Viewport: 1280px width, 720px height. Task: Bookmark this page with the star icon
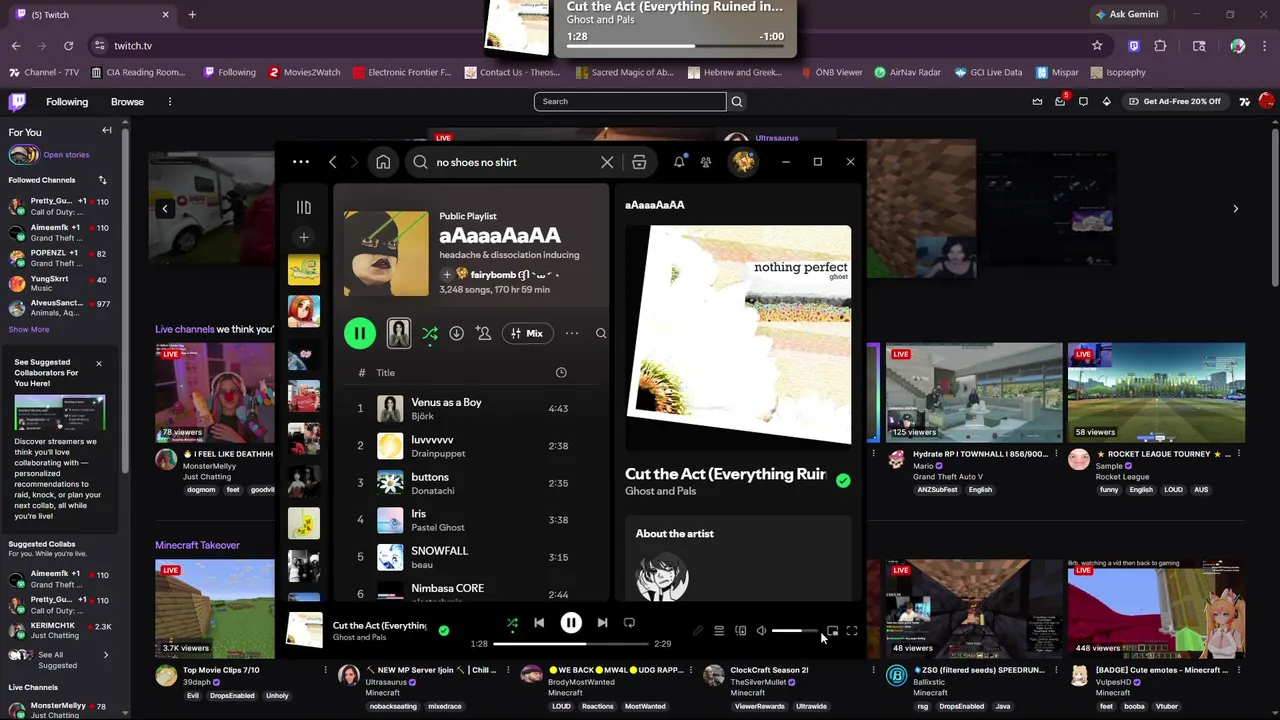click(1097, 46)
